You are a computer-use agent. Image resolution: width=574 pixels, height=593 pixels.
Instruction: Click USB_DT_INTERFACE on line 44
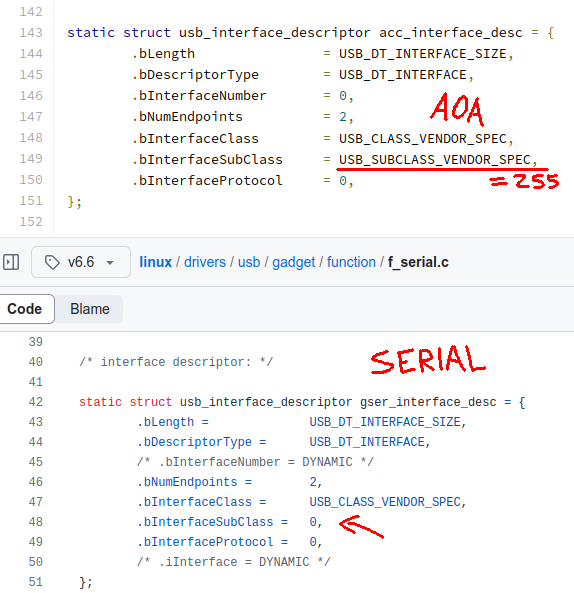click(x=367, y=442)
